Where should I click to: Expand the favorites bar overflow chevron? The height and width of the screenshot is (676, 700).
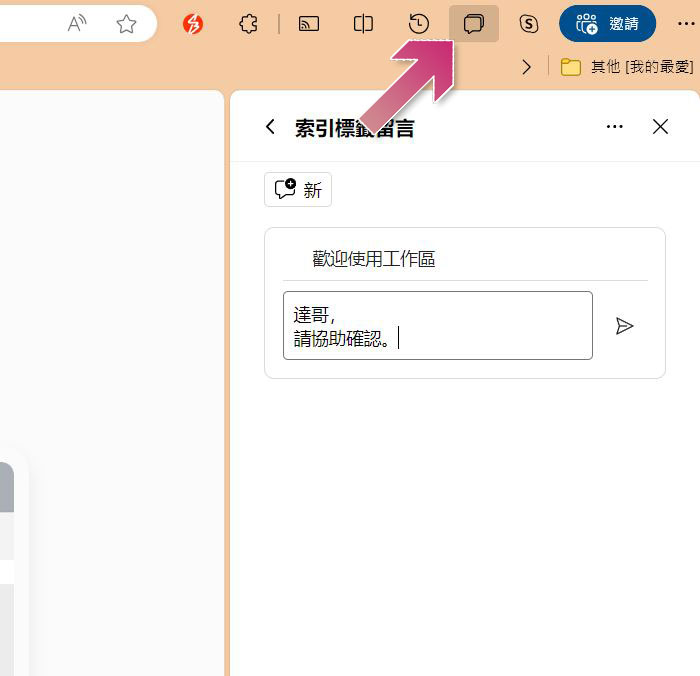(x=527, y=67)
